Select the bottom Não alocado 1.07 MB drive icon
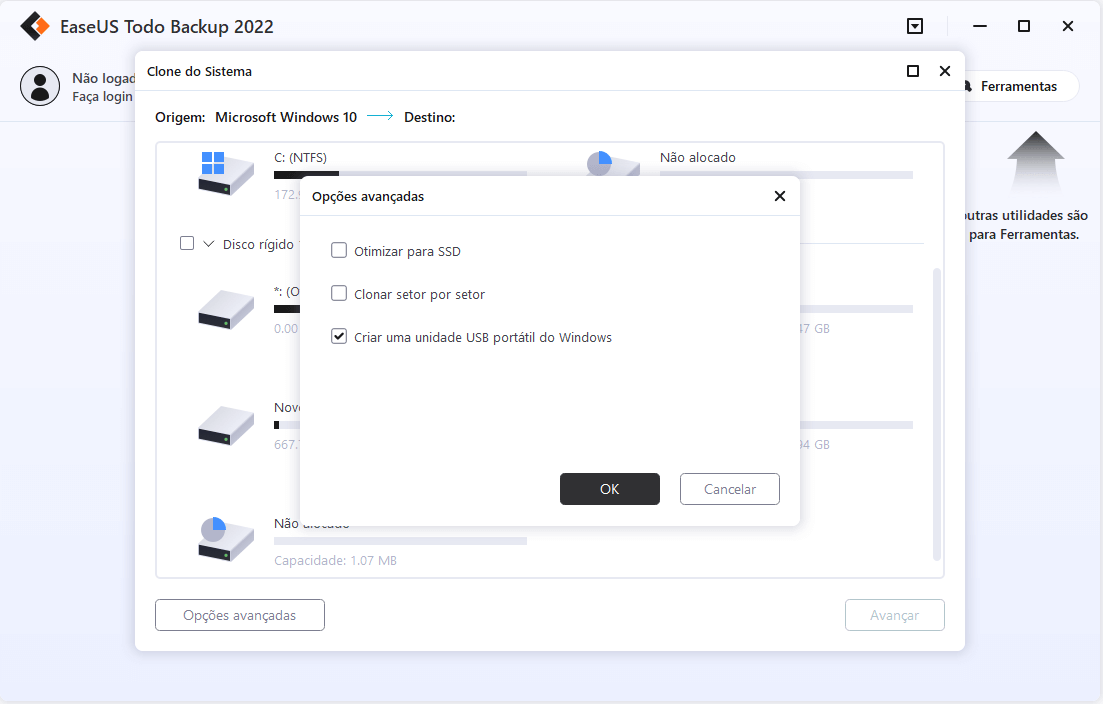This screenshot has width=1103, height=704. click(x=226, y=540)
